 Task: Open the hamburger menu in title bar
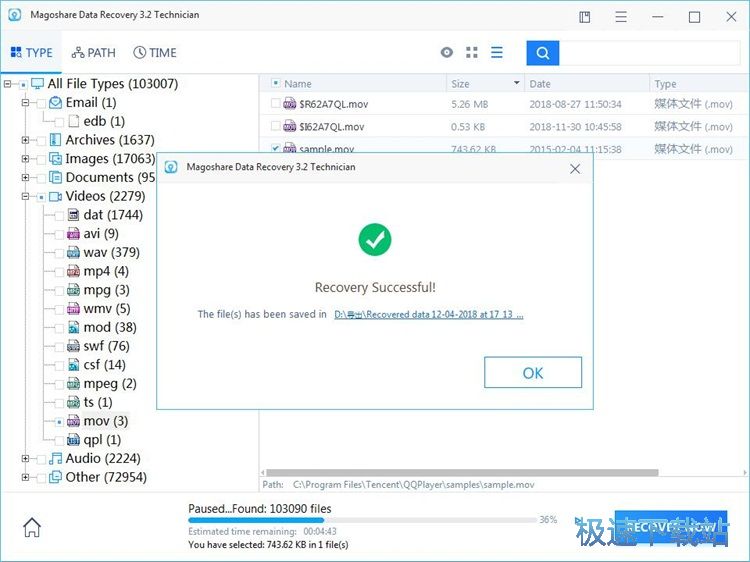point(621,17)
